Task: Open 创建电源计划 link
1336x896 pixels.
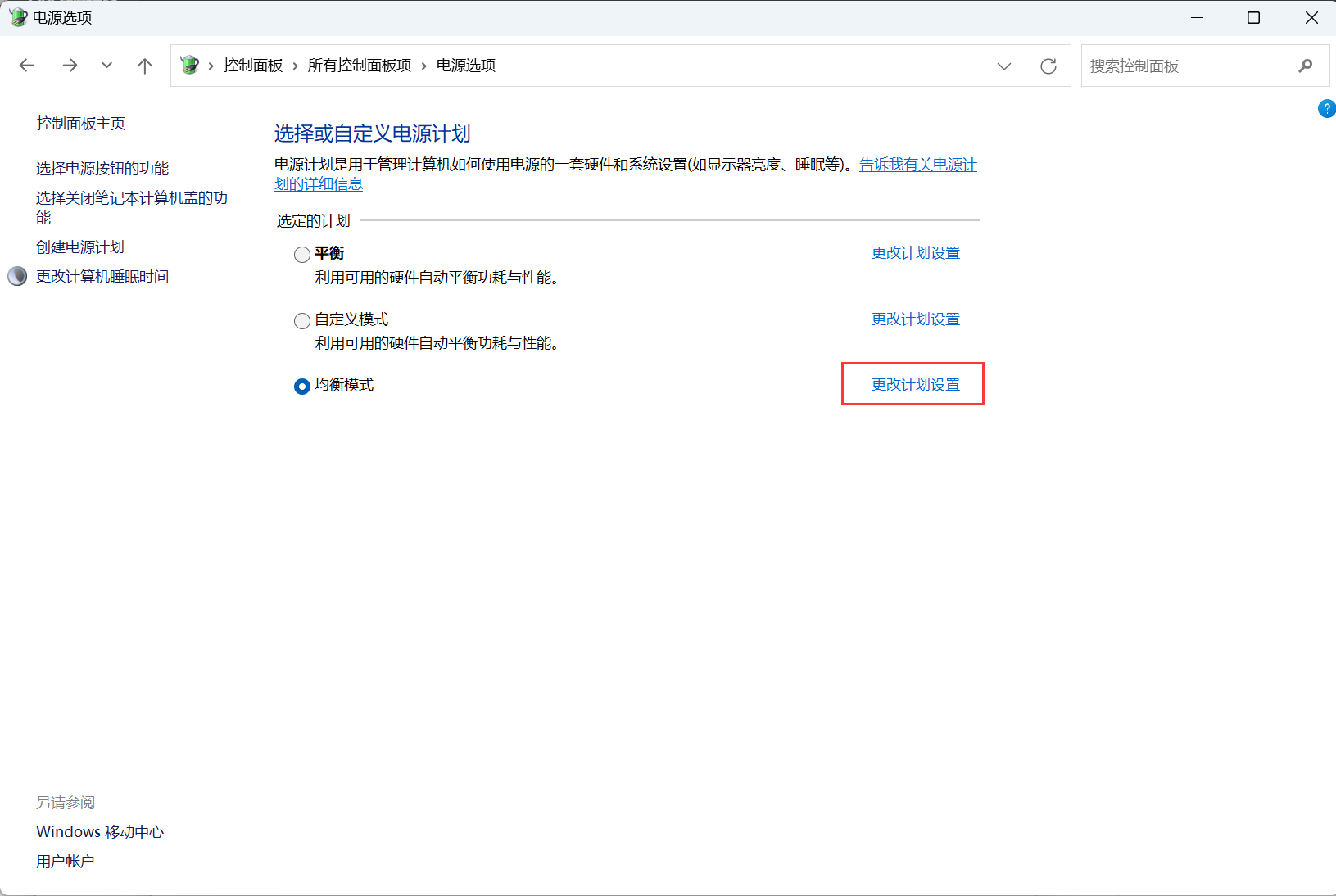Action: click(80, 247)
